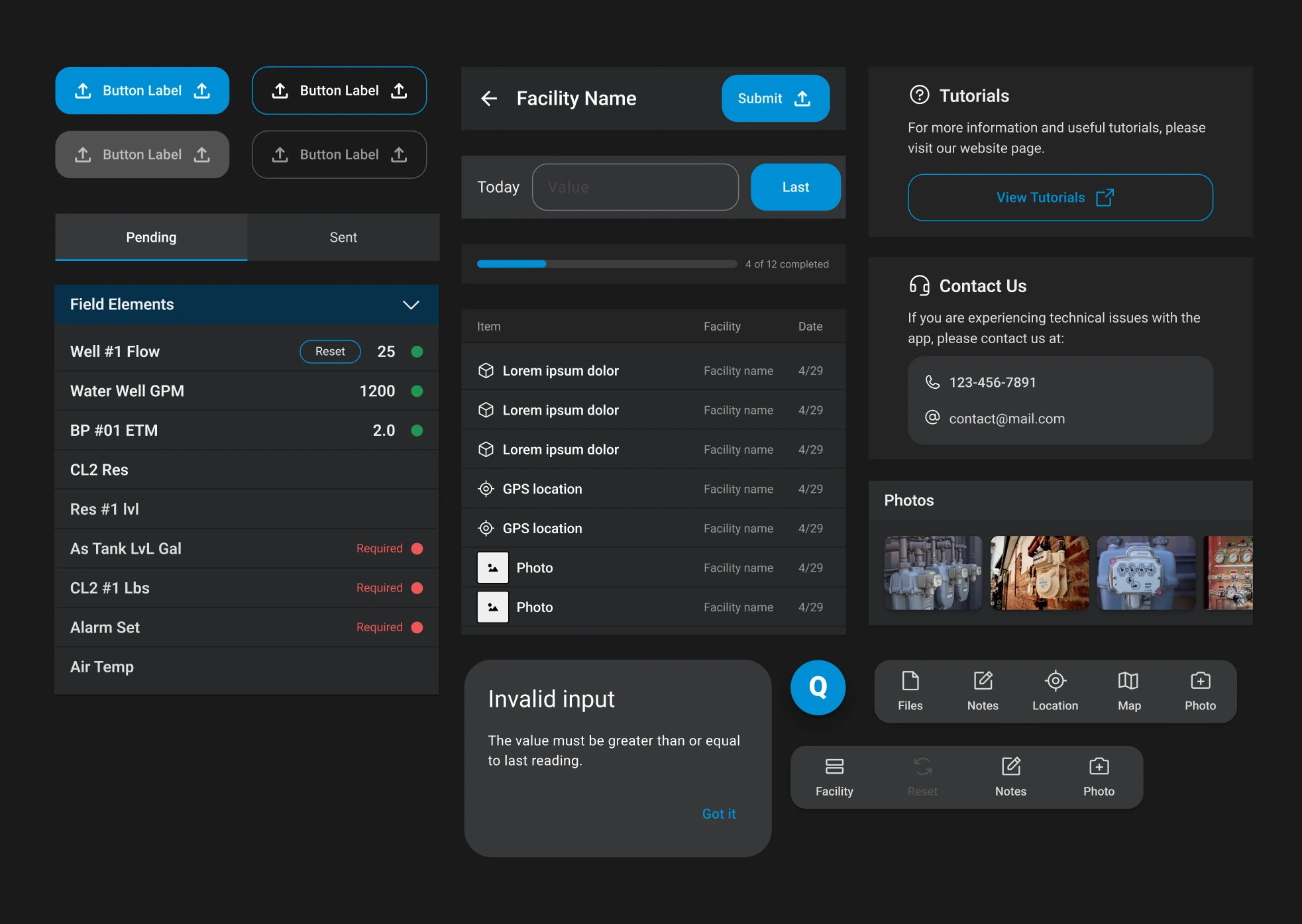Click the back arrow next to Facility Name
Viewport: 1302px width, 924px height.
pyautogui.click(x=488, y=98)
